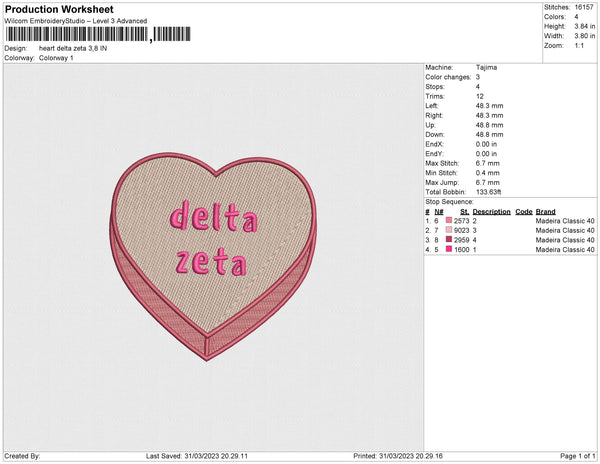The height and width of the screenshot is (464, 600).
Task: Click the 'Printed: 31/03/2023 20.29.16' footer text
Action: (x=398, y=456)
